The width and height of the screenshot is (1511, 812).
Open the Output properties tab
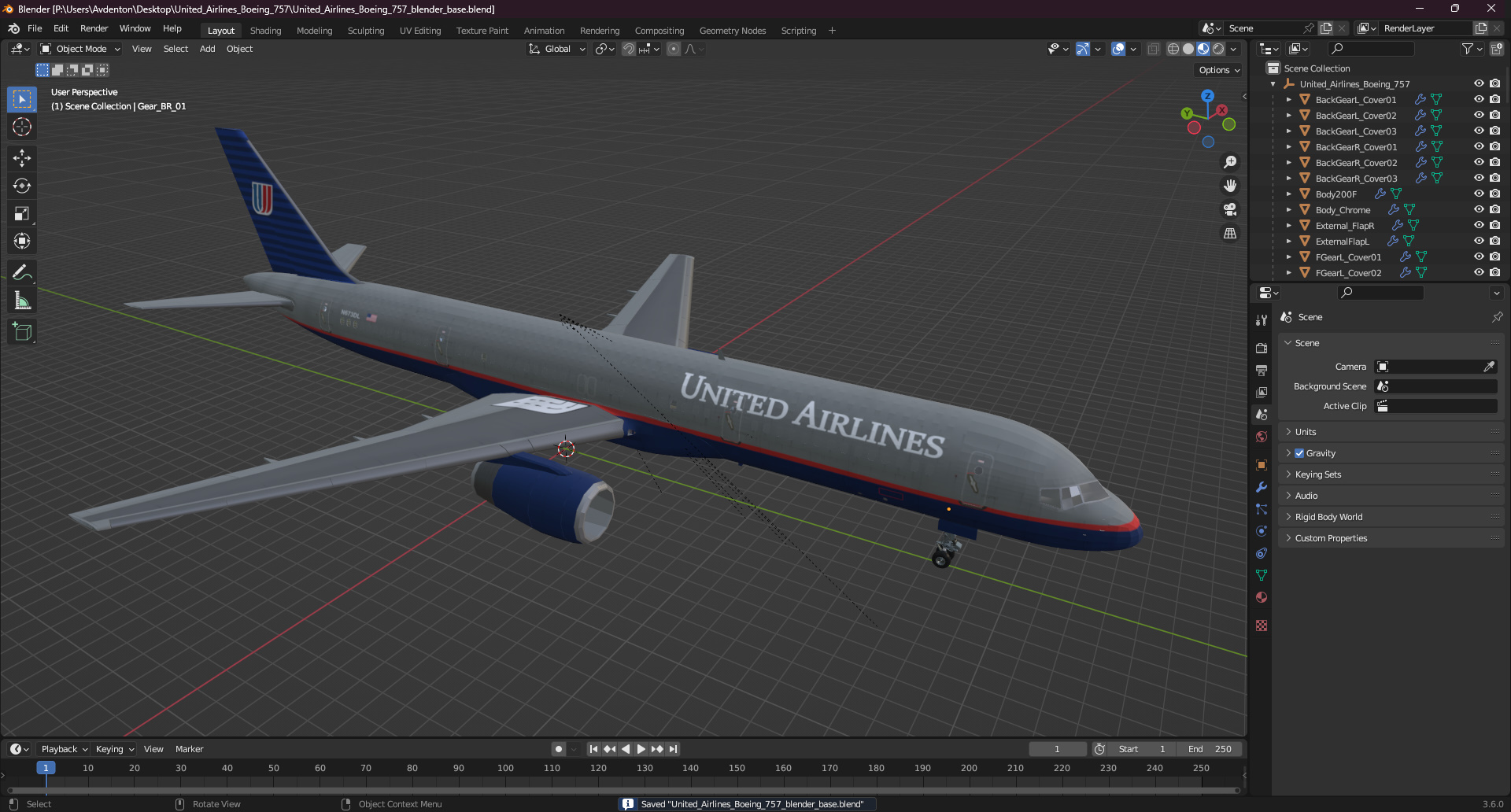1262,370
